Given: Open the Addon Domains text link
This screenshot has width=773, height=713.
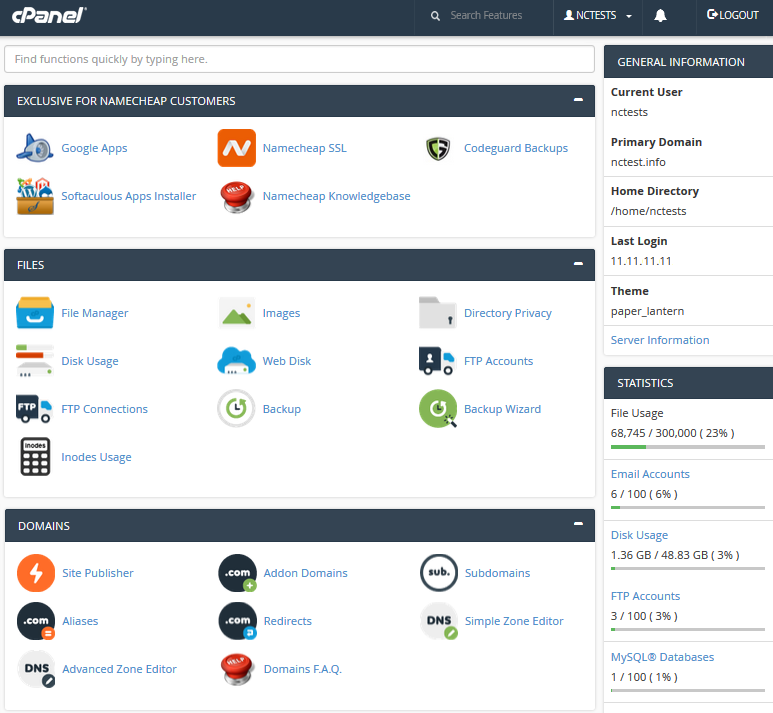Looking at the screenshot, I should point(306,573).
